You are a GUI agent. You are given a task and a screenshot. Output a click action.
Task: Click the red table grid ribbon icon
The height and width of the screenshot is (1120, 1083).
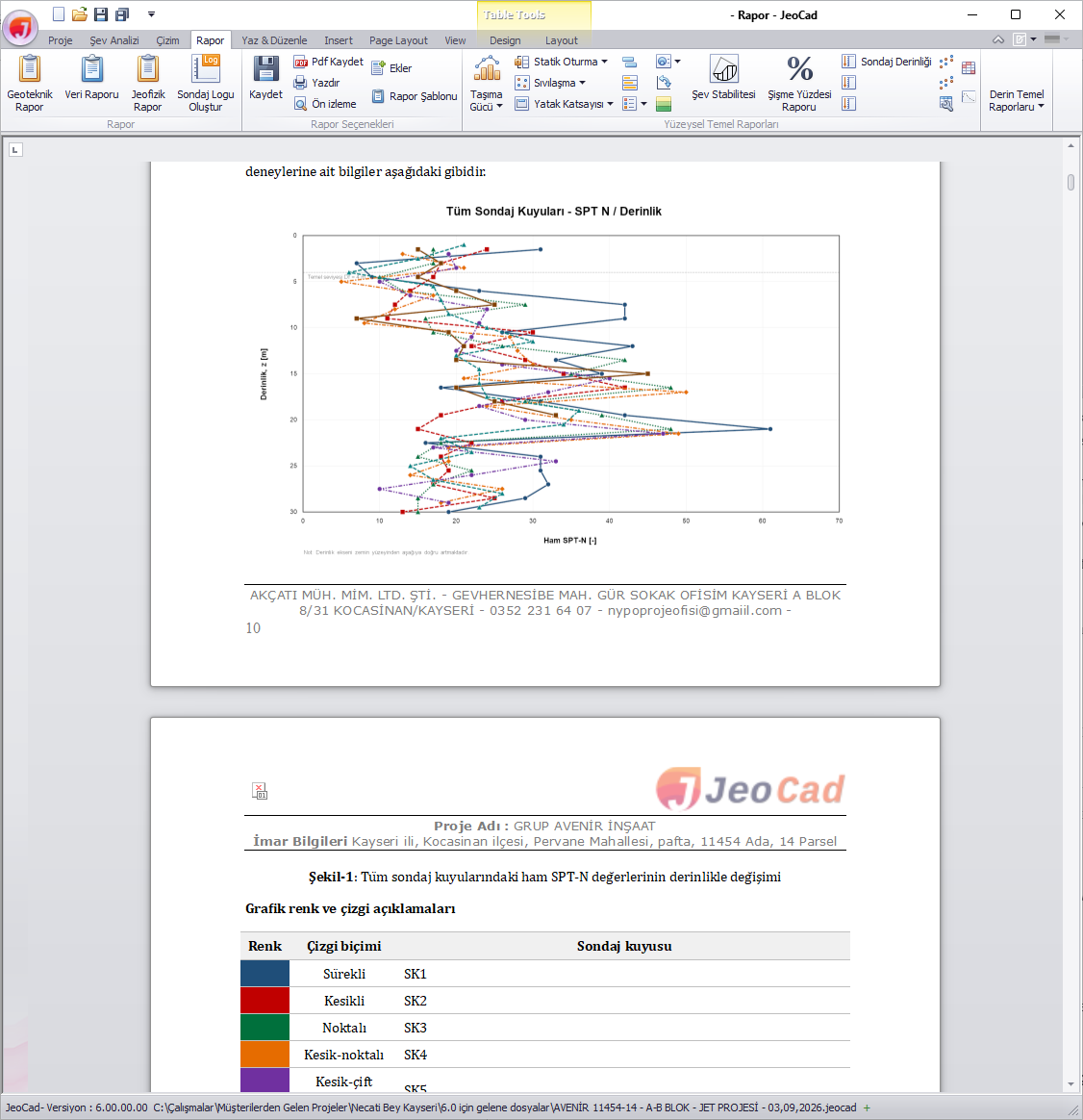click(969, 68)
